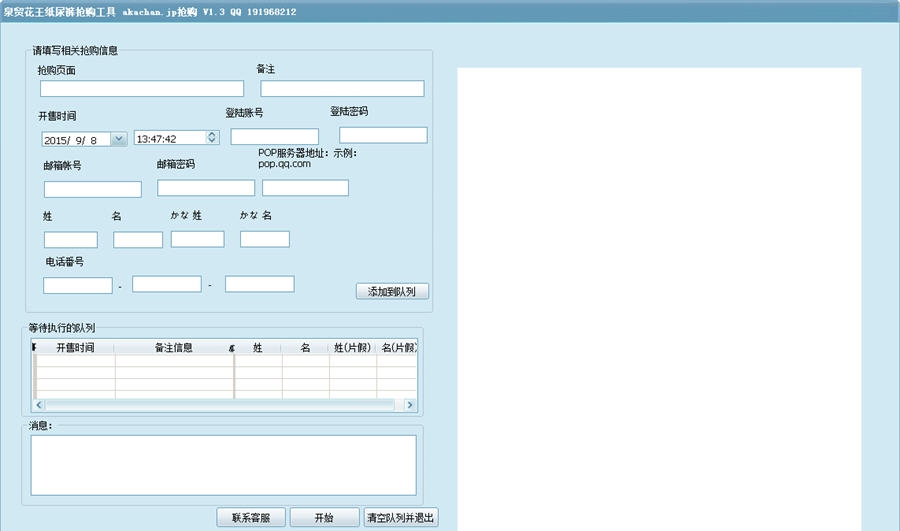This screenshot has height=531, width=900.
Task: Click the 登陆账号 input field
Action: (274, 137)
